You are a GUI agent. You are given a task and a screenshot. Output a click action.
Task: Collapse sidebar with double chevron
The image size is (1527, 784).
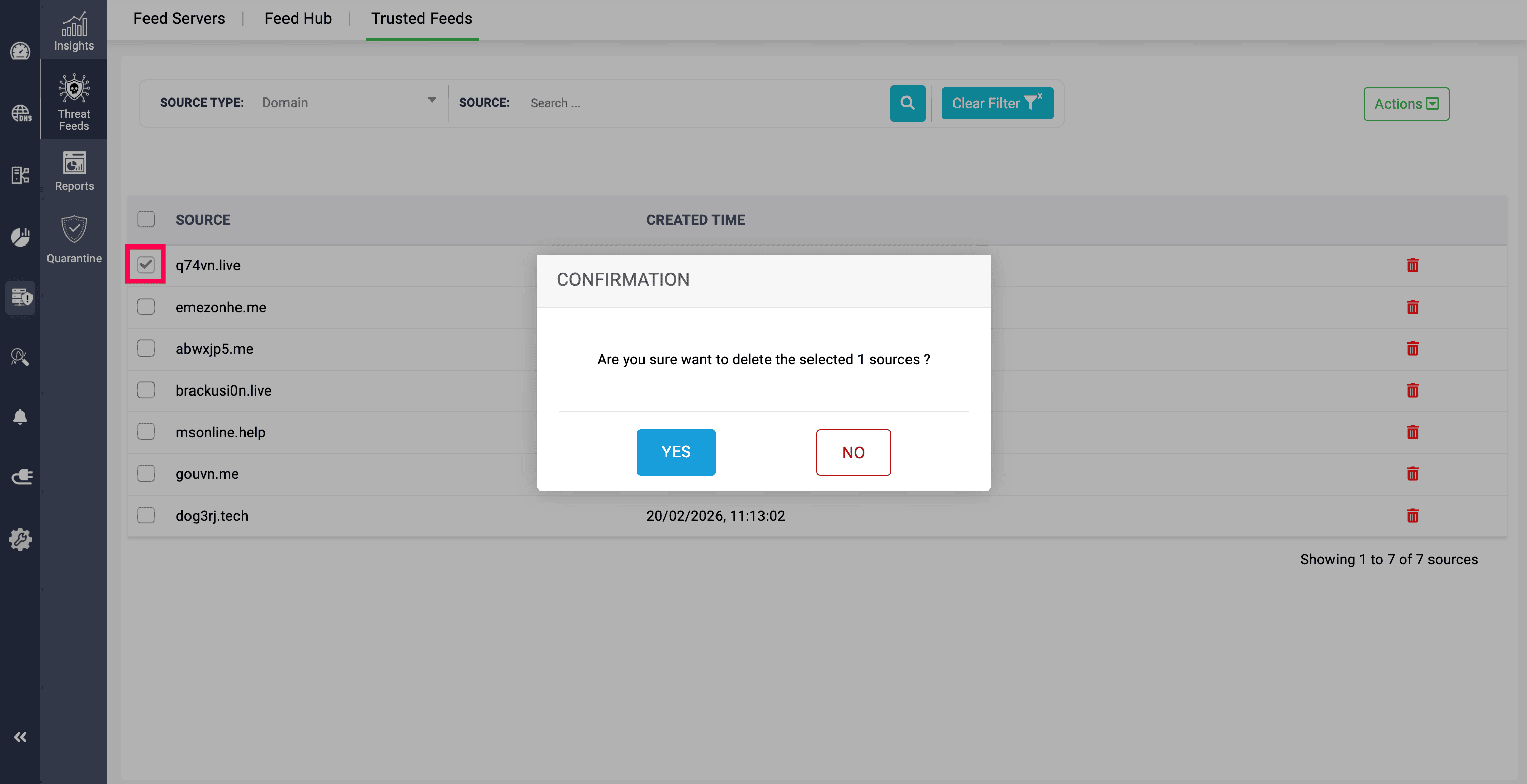click(20, 737)
